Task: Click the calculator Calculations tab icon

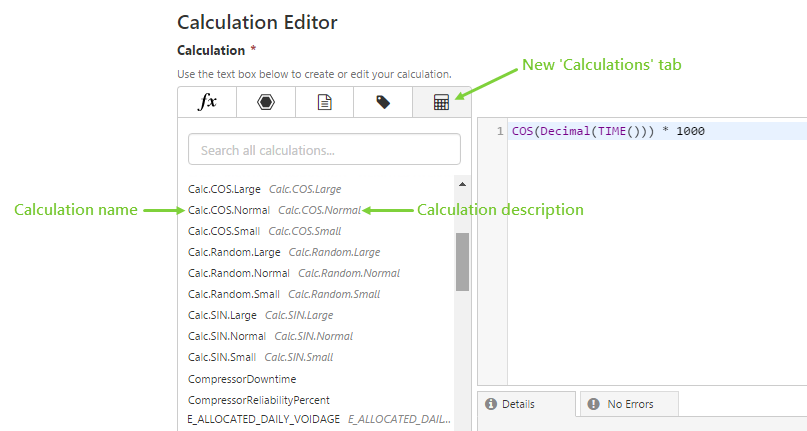Action: [441, 102]
